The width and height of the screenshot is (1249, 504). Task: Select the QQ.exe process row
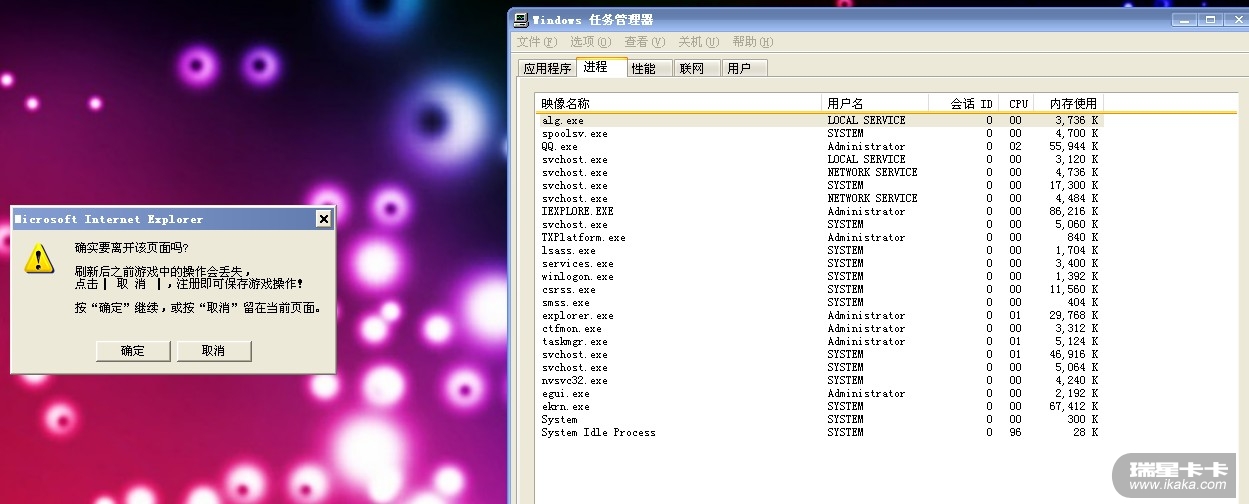coord(819,146)
